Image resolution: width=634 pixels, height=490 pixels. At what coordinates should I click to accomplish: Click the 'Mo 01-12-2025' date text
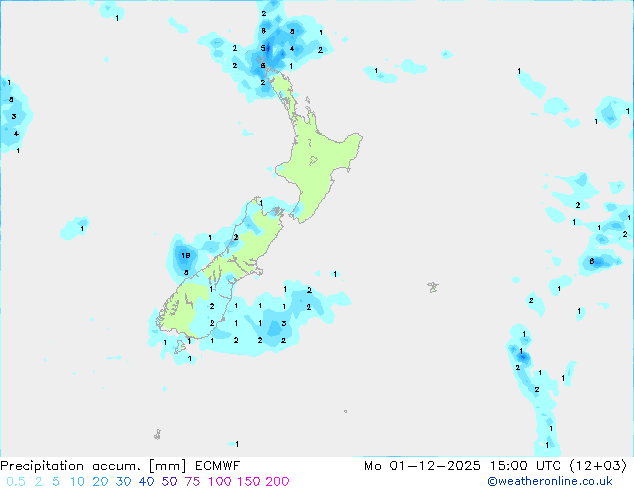click(x=422, y=466)
